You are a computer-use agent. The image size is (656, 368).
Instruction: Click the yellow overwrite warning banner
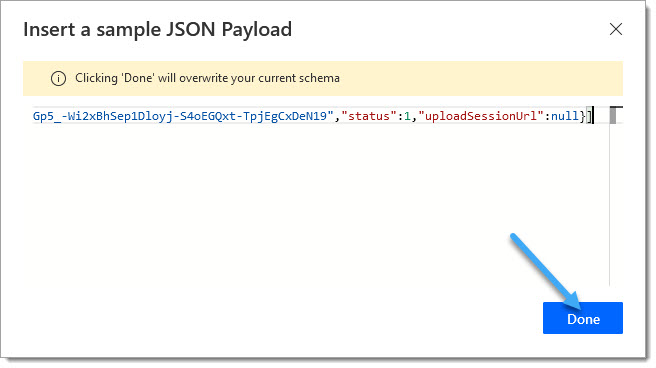coord(323,78)
